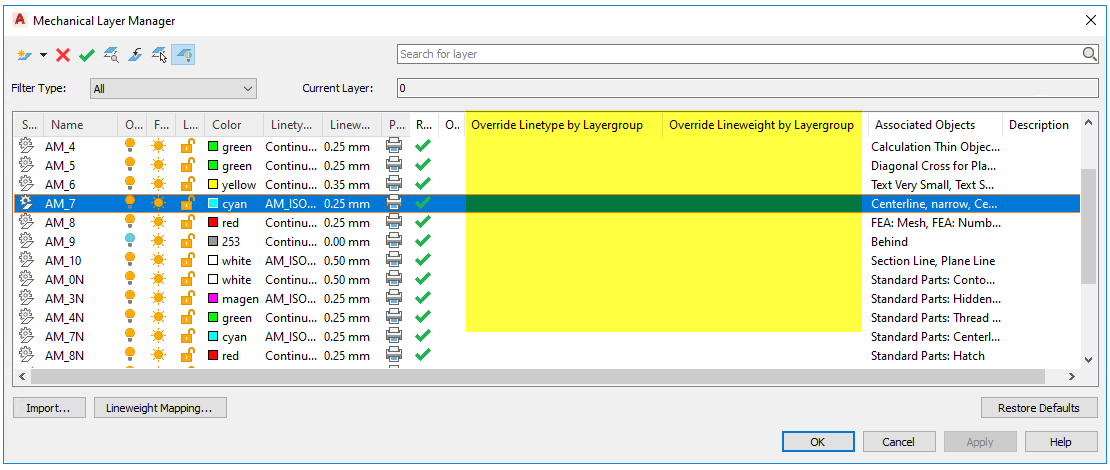Click the green color swatch of AM_4
This screenshot has height=470, width=1110.
tap(213, 147)
